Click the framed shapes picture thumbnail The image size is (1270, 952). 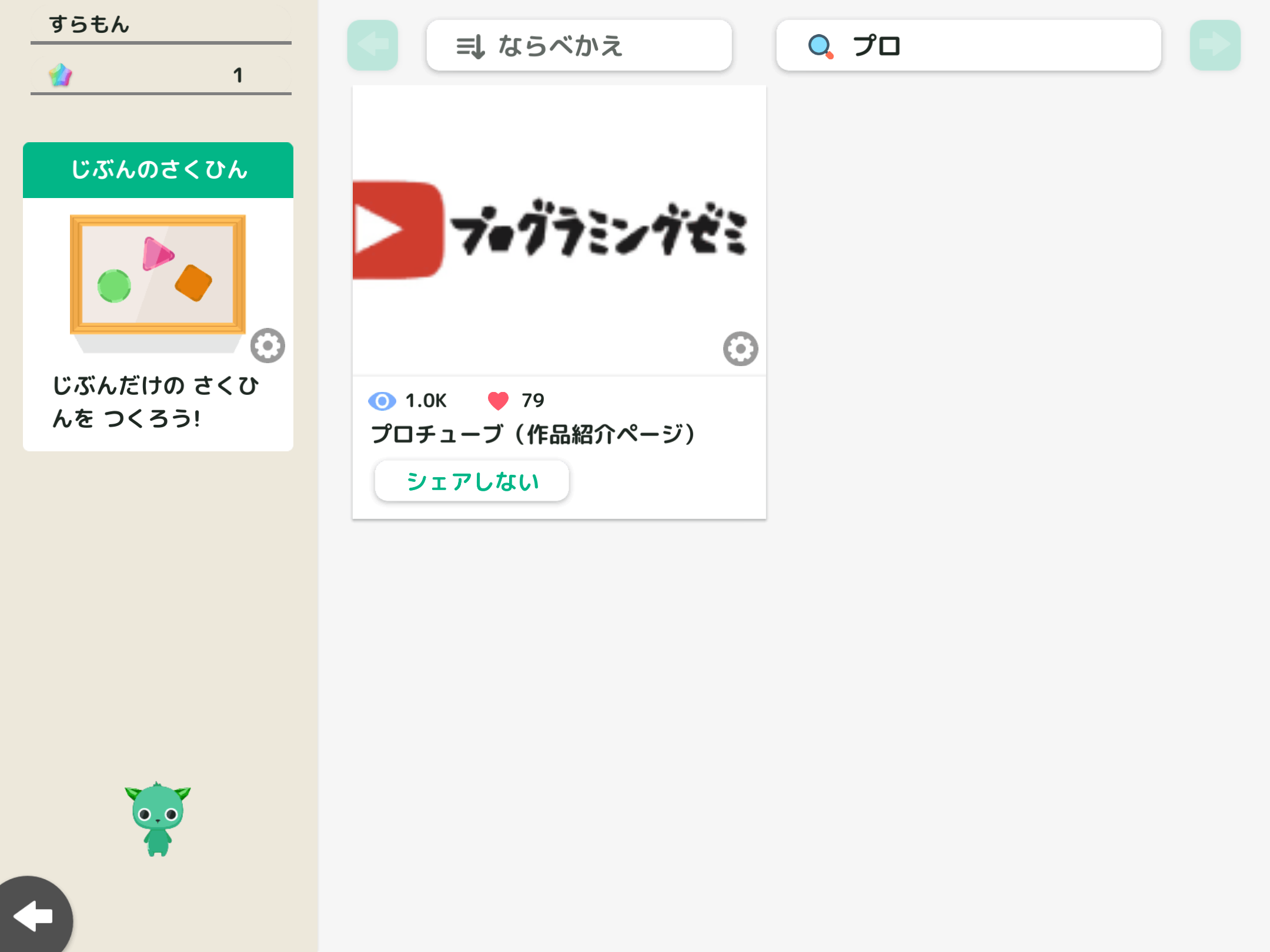click(158, 283)
